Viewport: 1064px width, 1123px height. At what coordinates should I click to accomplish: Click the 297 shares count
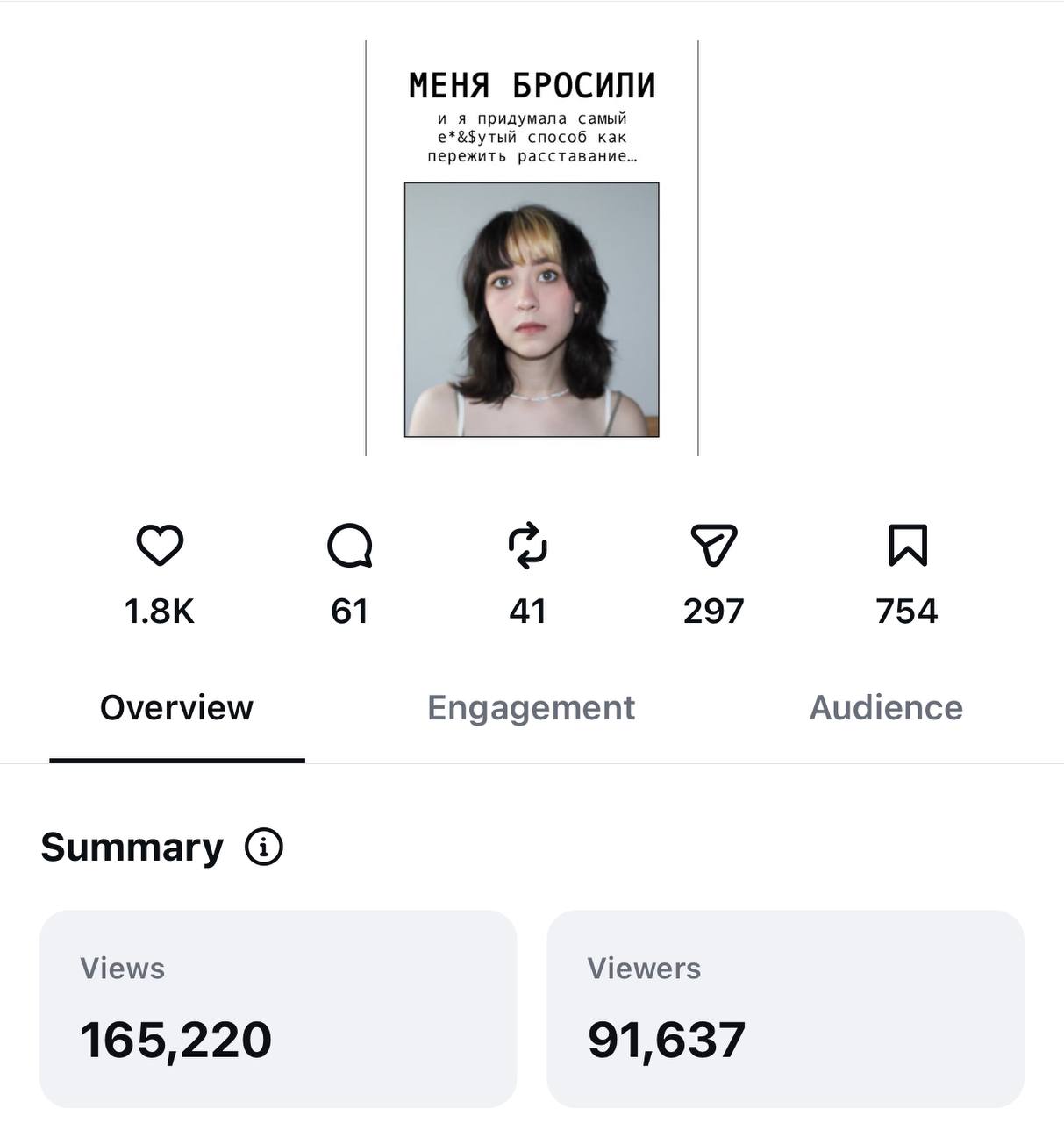pyautogui.click(x=714, y=612)
